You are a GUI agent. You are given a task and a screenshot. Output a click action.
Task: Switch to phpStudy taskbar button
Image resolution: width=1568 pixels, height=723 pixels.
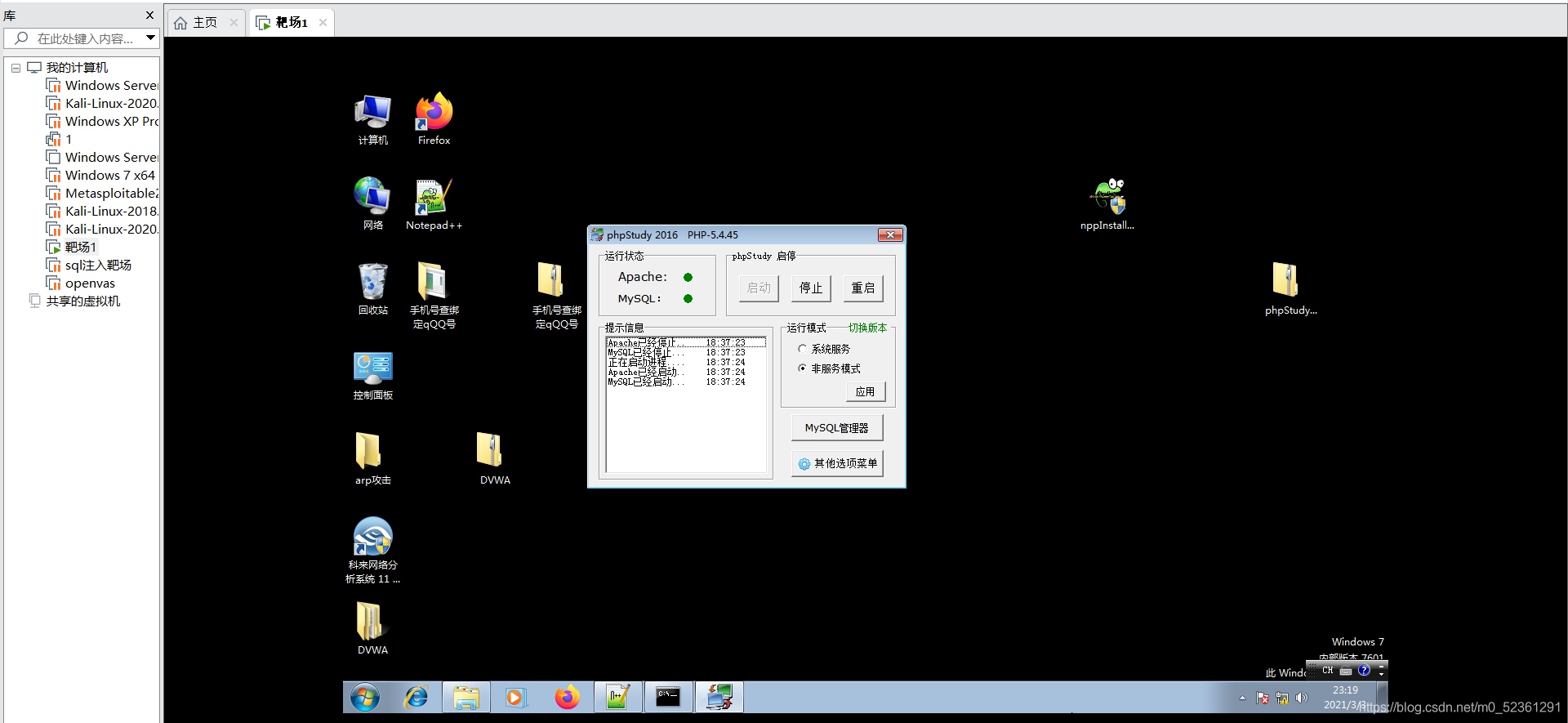click(719, 698)
